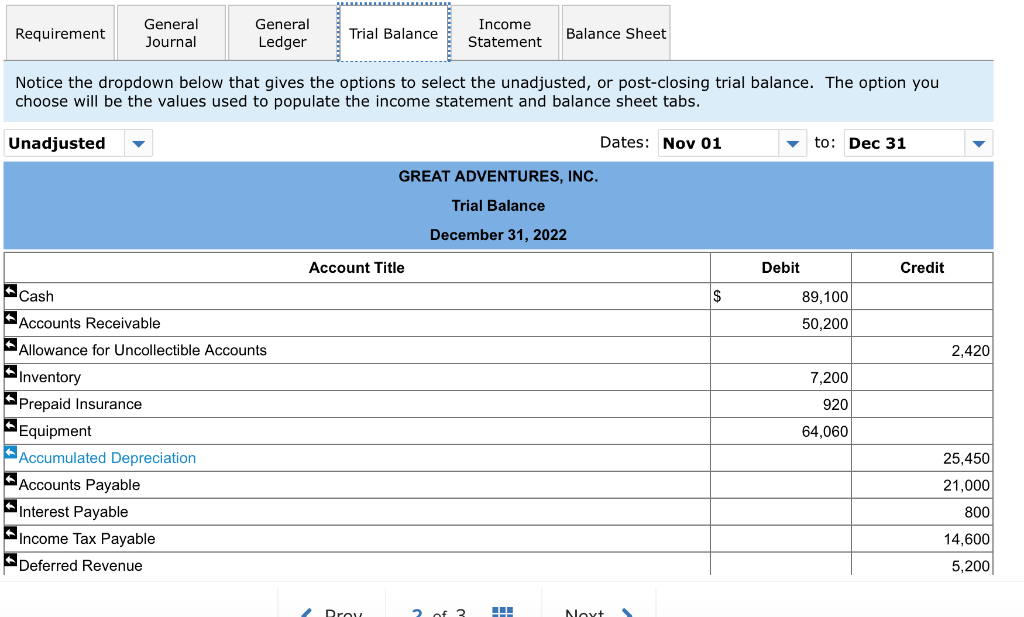Image resolution: width=1024 pixels, height=617 pixels.
Task: Click the ledger arrow icon beside Deferred Revenue
Action: click(x=10, y=560)
